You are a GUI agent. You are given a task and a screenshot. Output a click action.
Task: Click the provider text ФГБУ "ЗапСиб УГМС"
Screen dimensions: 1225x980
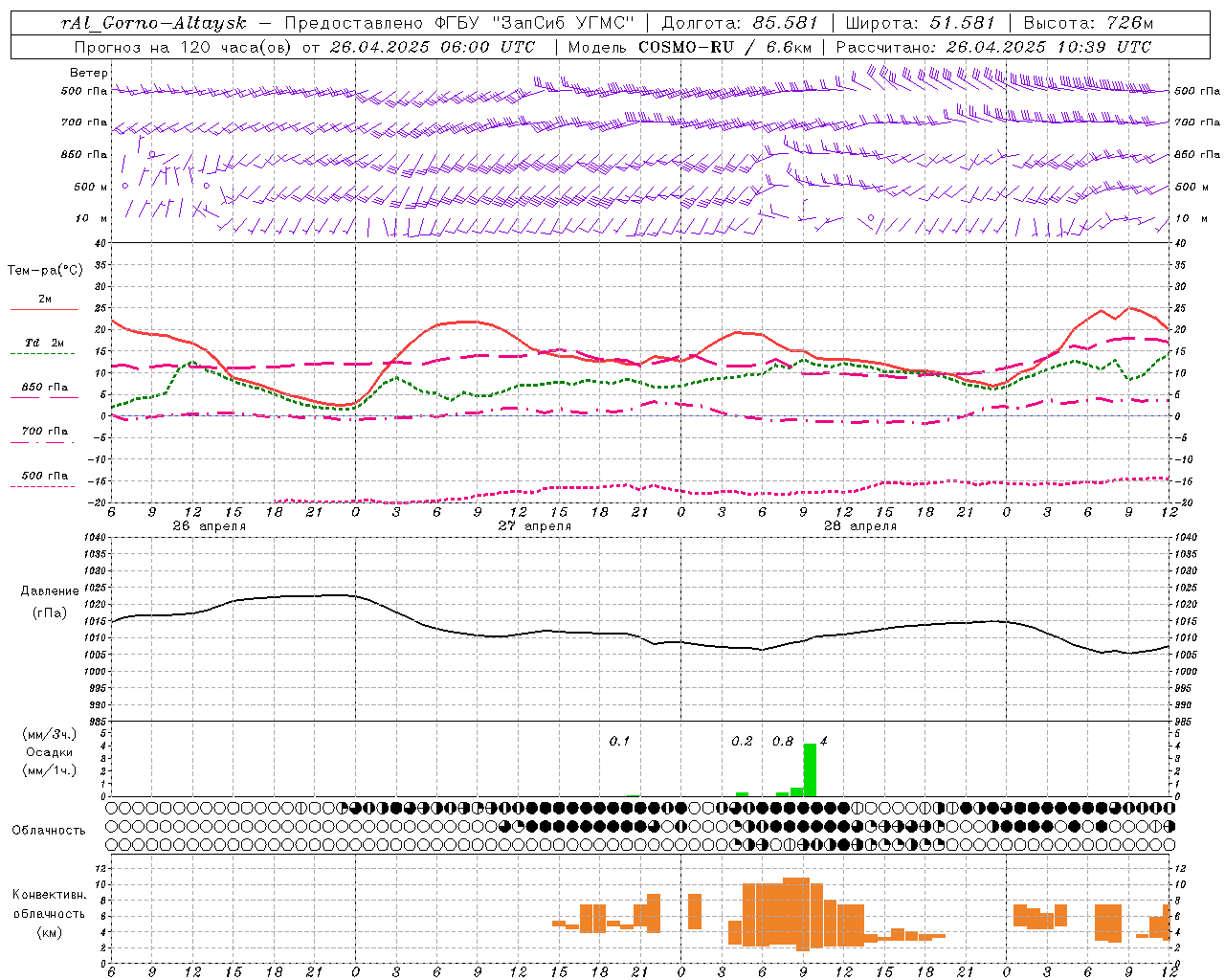click(x=535, y=23)
